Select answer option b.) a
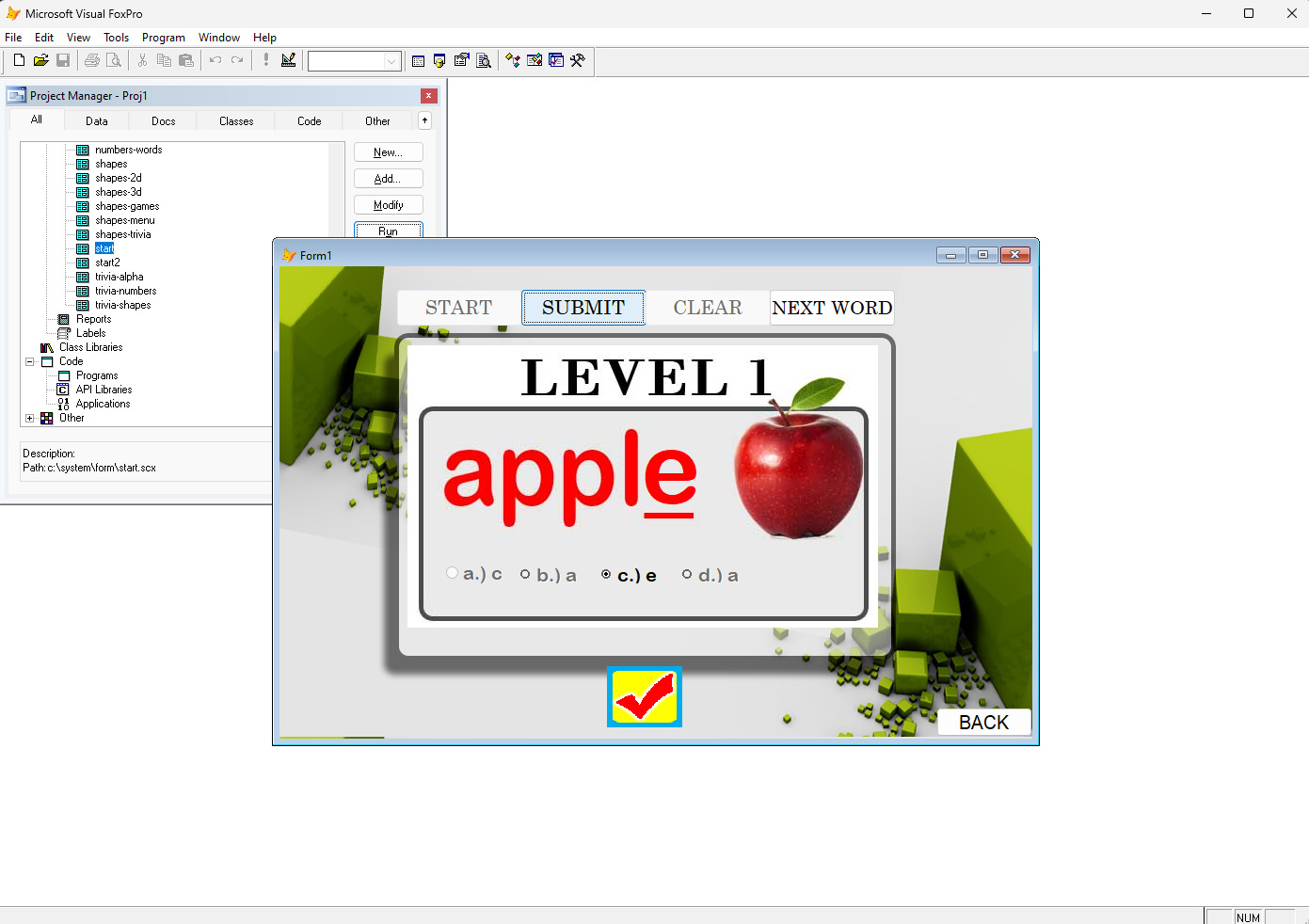 [525, 575]
